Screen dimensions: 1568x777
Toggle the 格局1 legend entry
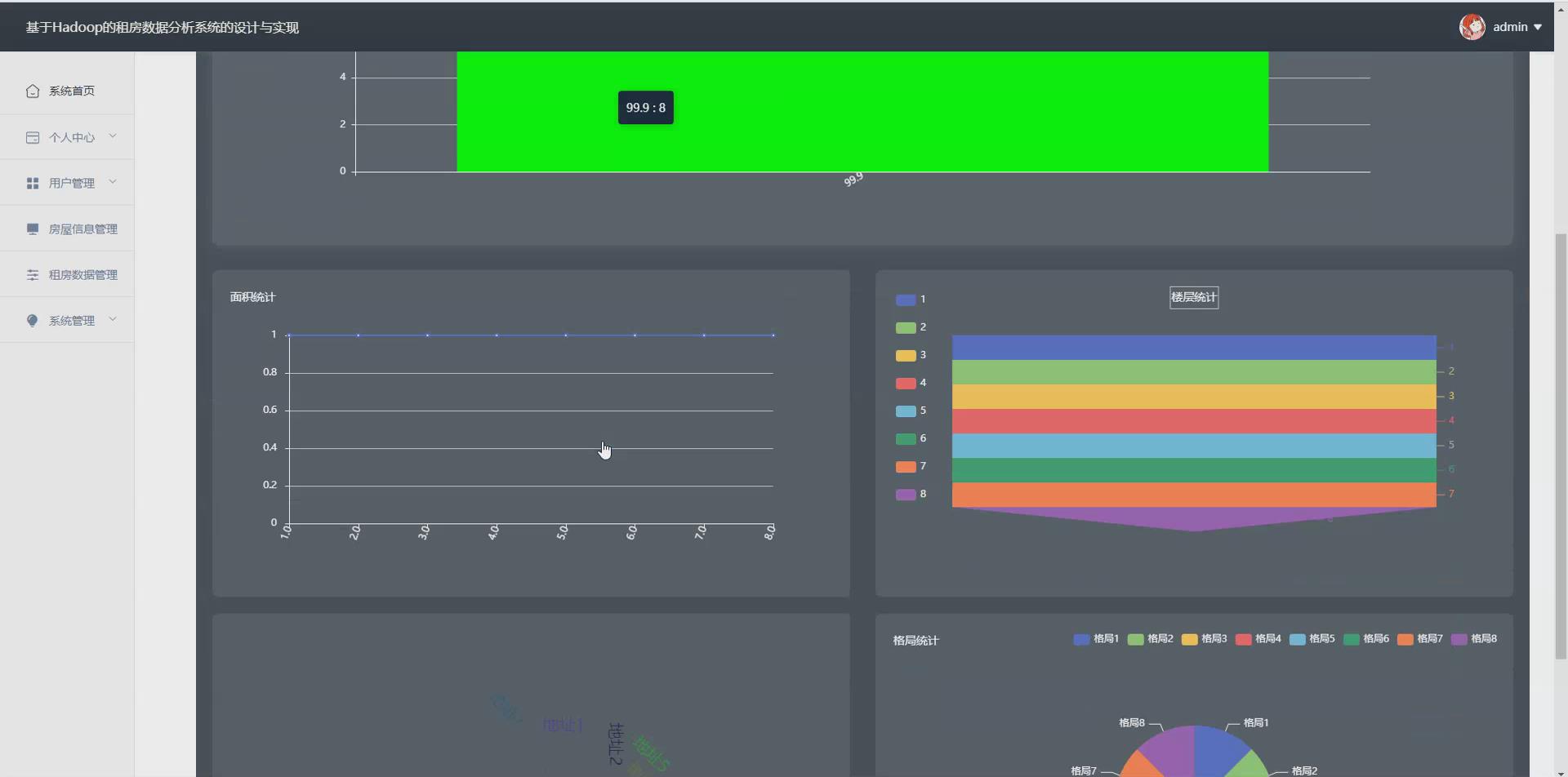(1096, 639)
